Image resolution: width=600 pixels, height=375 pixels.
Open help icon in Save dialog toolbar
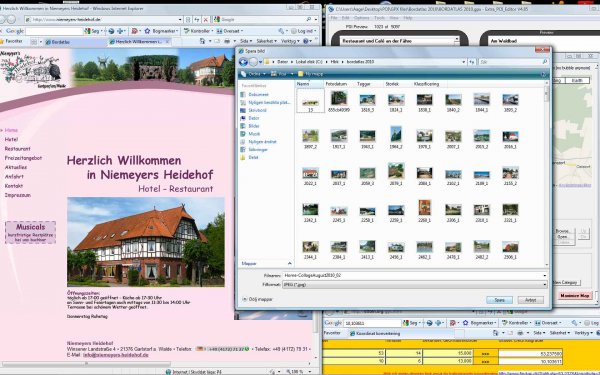(x=544, y=74)
